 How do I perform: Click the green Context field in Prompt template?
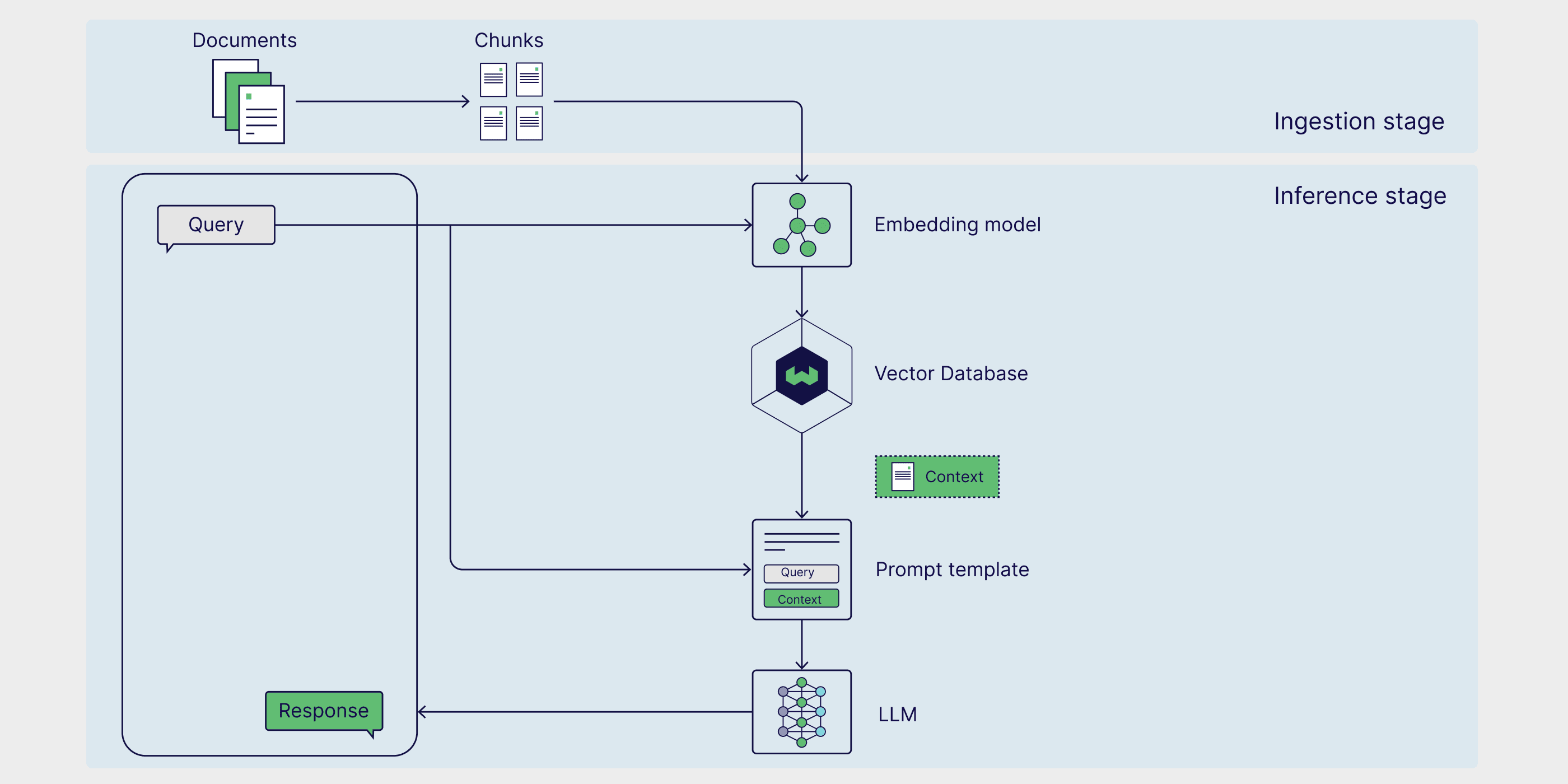click(x=801, y=598)
